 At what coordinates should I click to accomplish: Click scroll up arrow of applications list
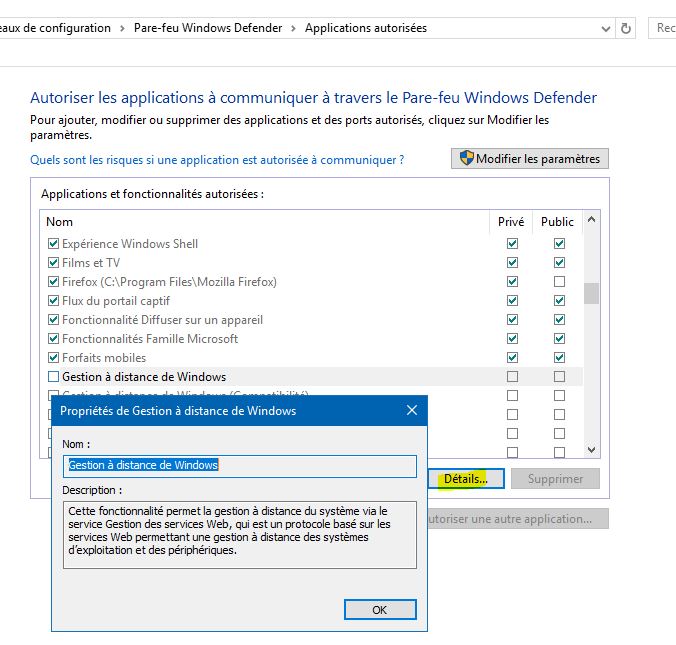click(592, 219)
